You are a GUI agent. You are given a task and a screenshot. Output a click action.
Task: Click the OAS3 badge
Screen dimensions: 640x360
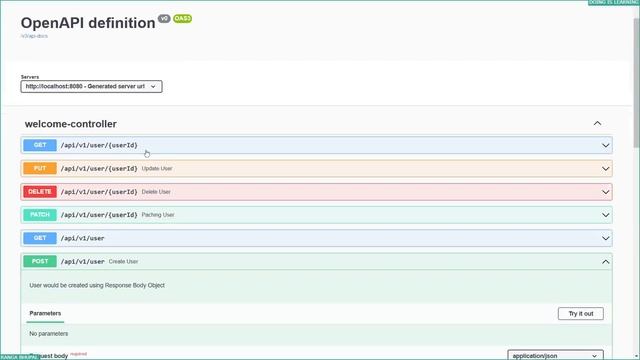182,18
